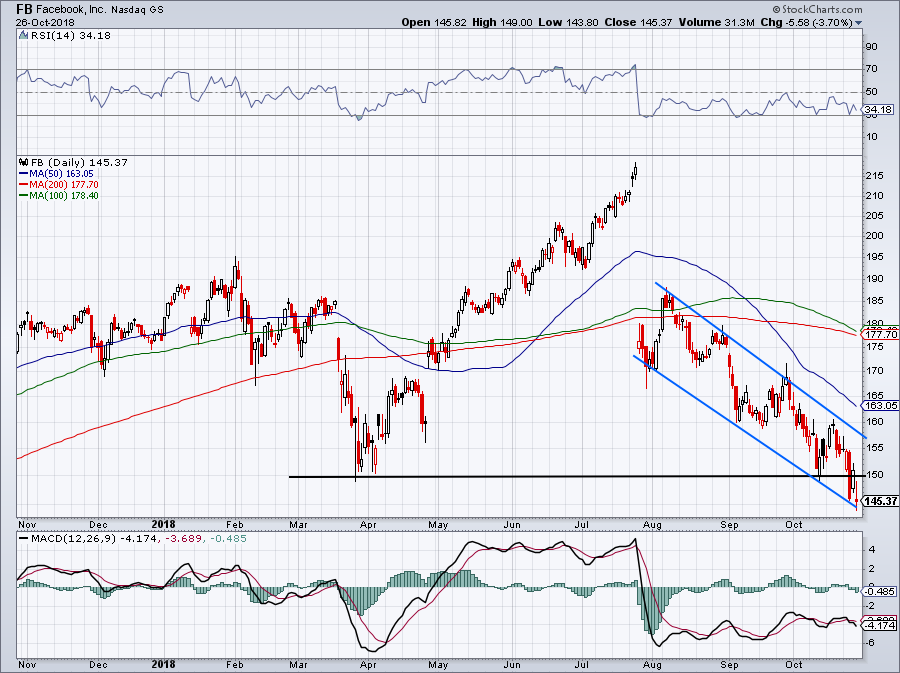Viewport: 900px width, 673px height.
Task: Click the 2018 label on the price chart axis
Action: click(164, 524)
